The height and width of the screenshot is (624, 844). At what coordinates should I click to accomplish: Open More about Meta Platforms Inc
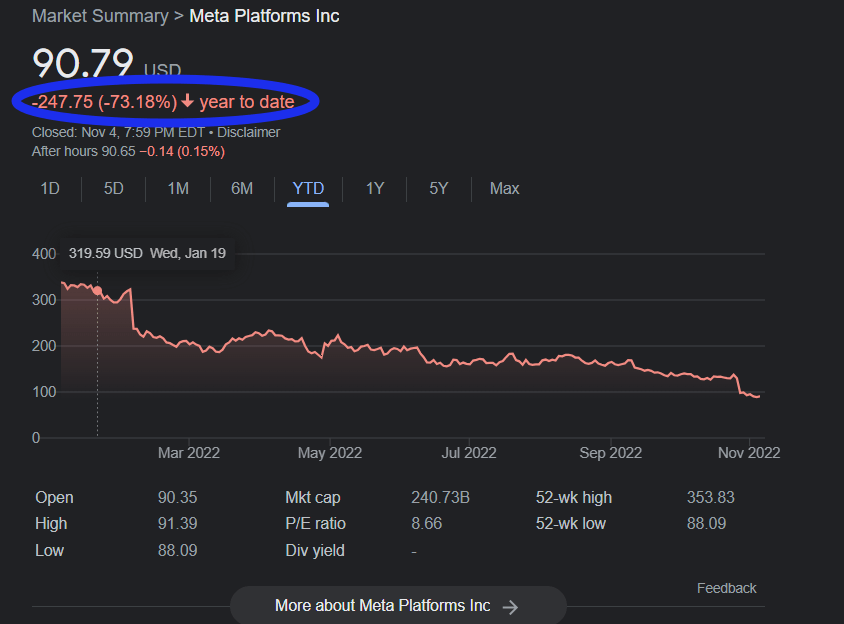pos(398,606)
